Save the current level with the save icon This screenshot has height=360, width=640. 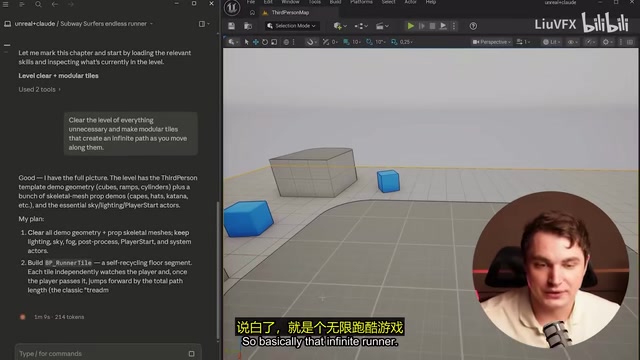tap(231, 26)
